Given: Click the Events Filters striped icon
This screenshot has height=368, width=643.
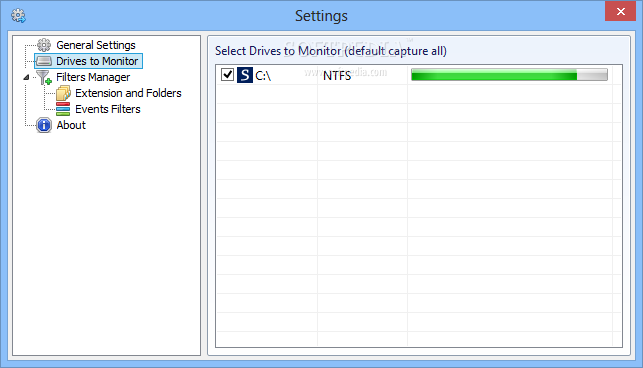Looking at the screenshot, I should pos(63,109).
